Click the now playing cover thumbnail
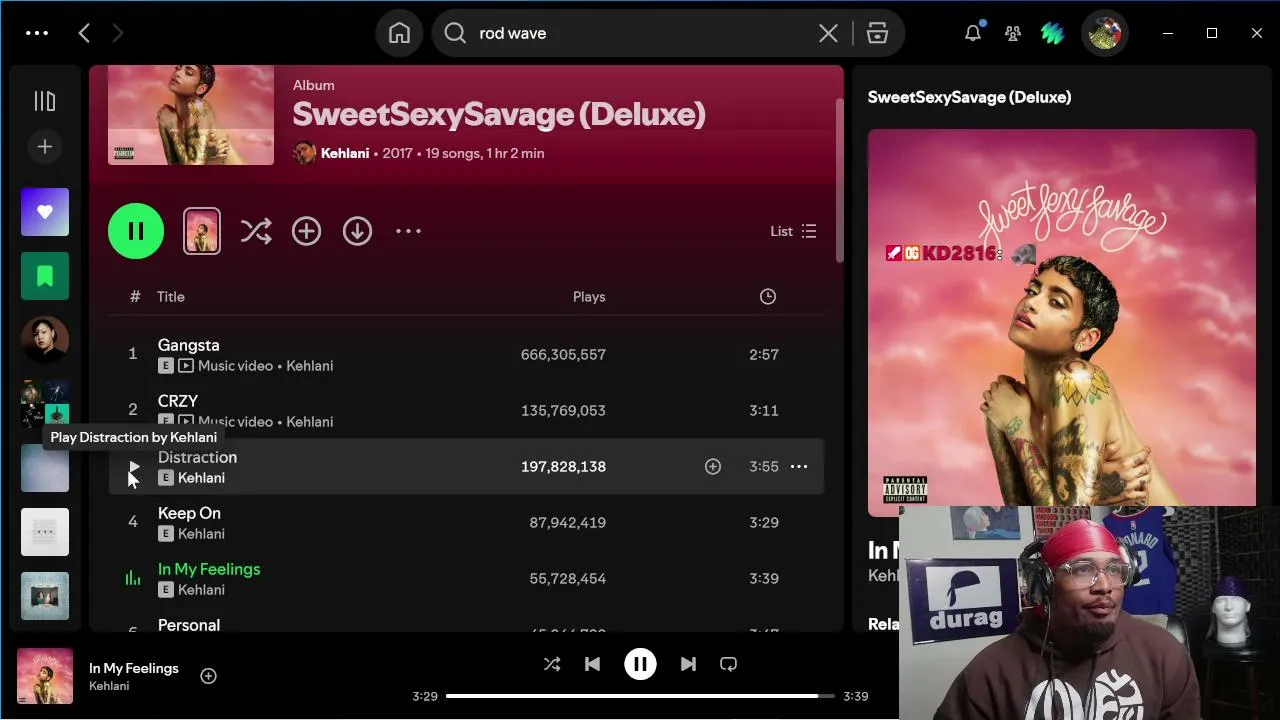Screen dimensions: 1280x720 pyautogui.click(x=45, y=676)
